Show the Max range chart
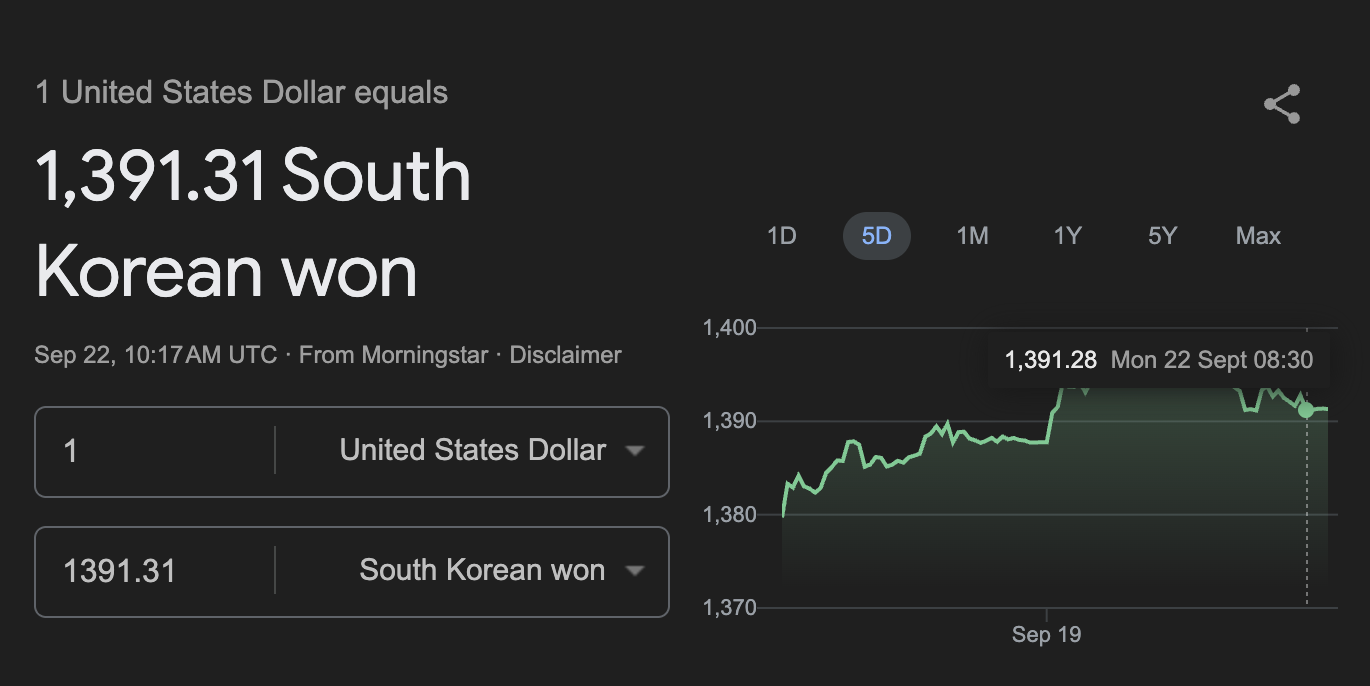 click(1258, 236)
